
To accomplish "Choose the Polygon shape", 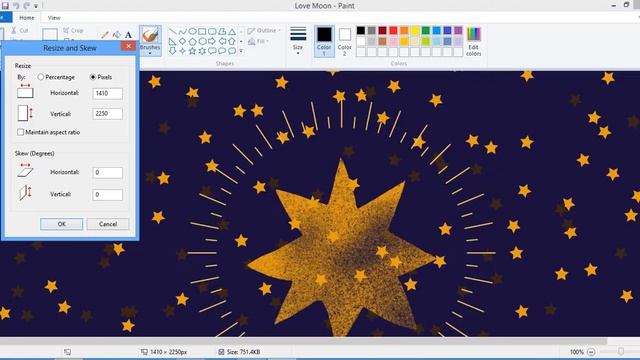I will coord(222,31).
